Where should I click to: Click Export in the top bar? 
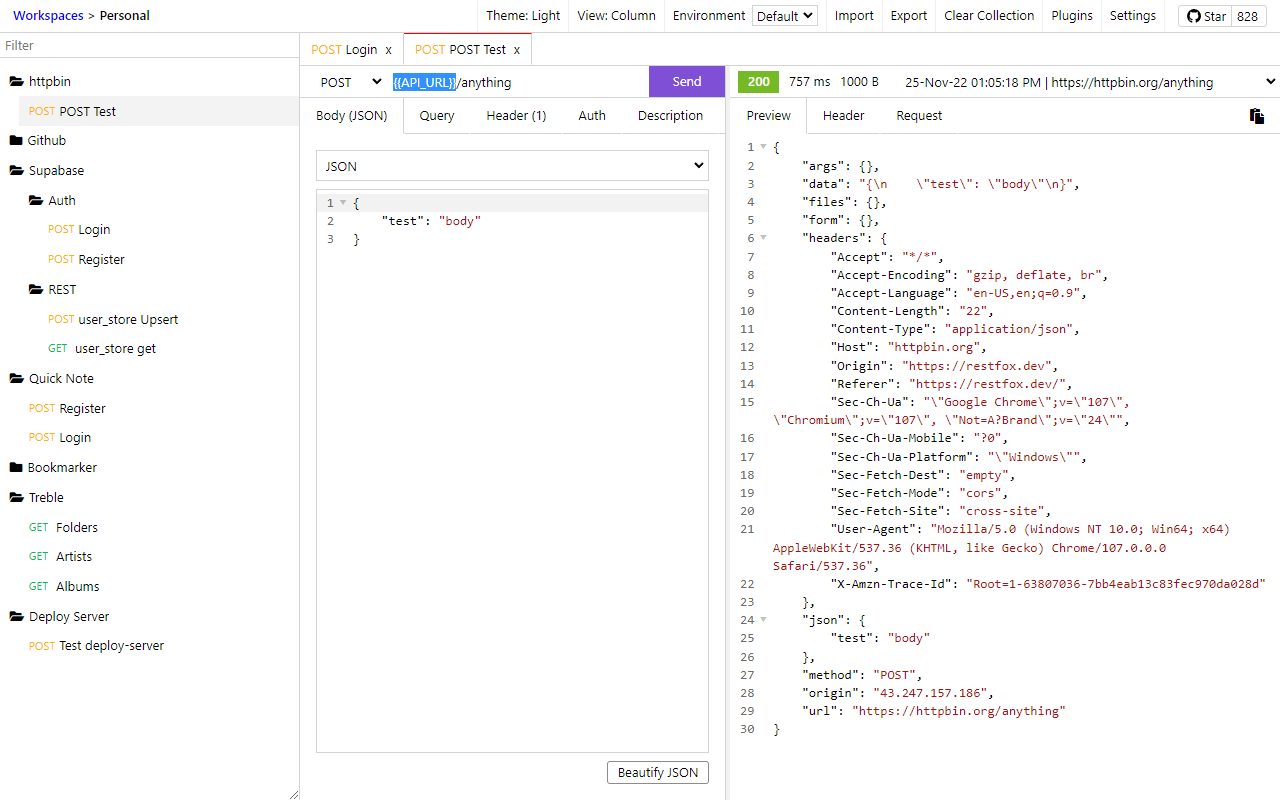tap(909, 16)
